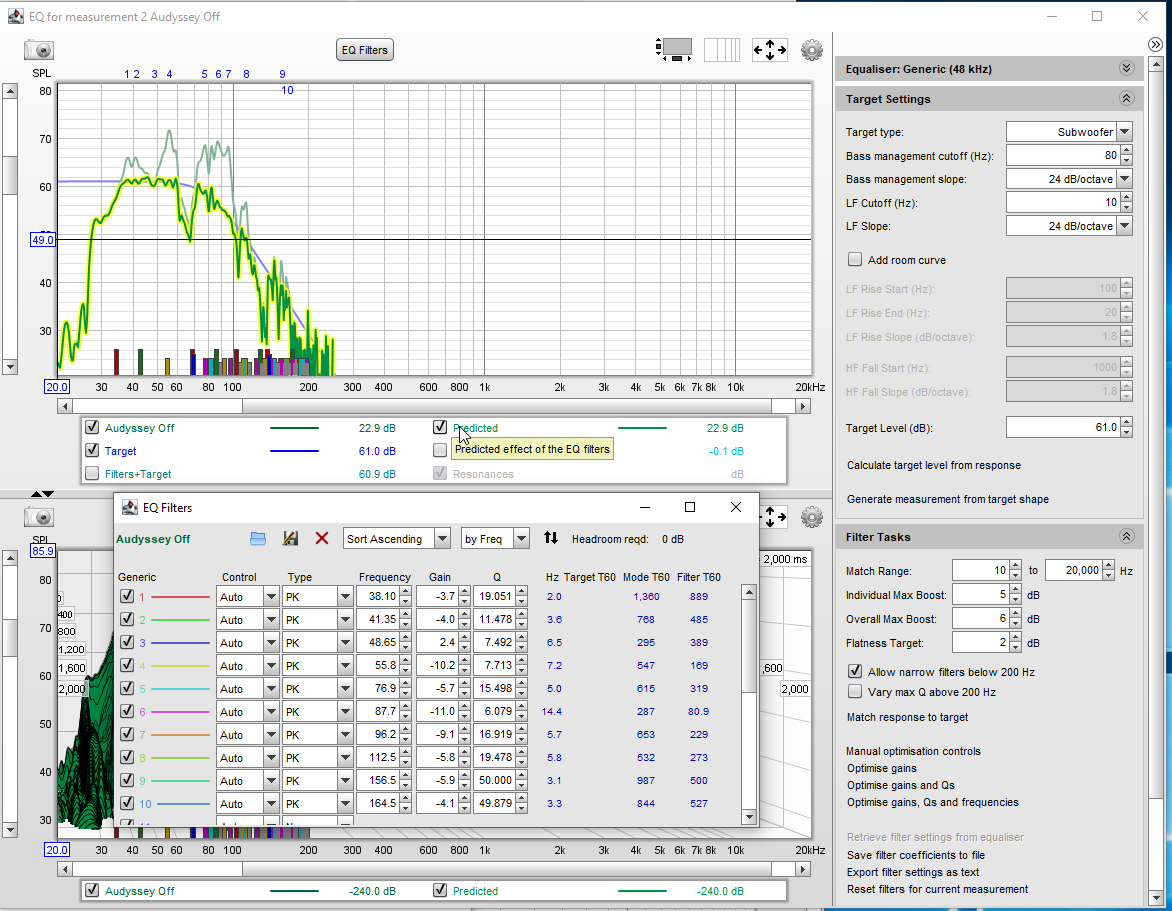Click the Frequency field of filter 3
The width and height of the screenshot is (1172, 911).
pos(378,643)
